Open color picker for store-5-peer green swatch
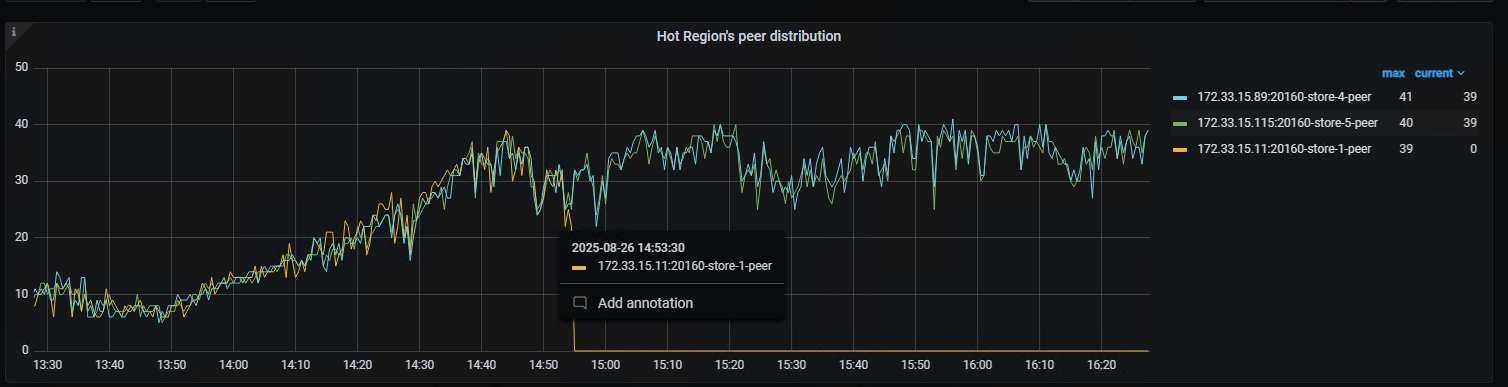Screen dimensions: 1508x387 tap(1180, 124)
